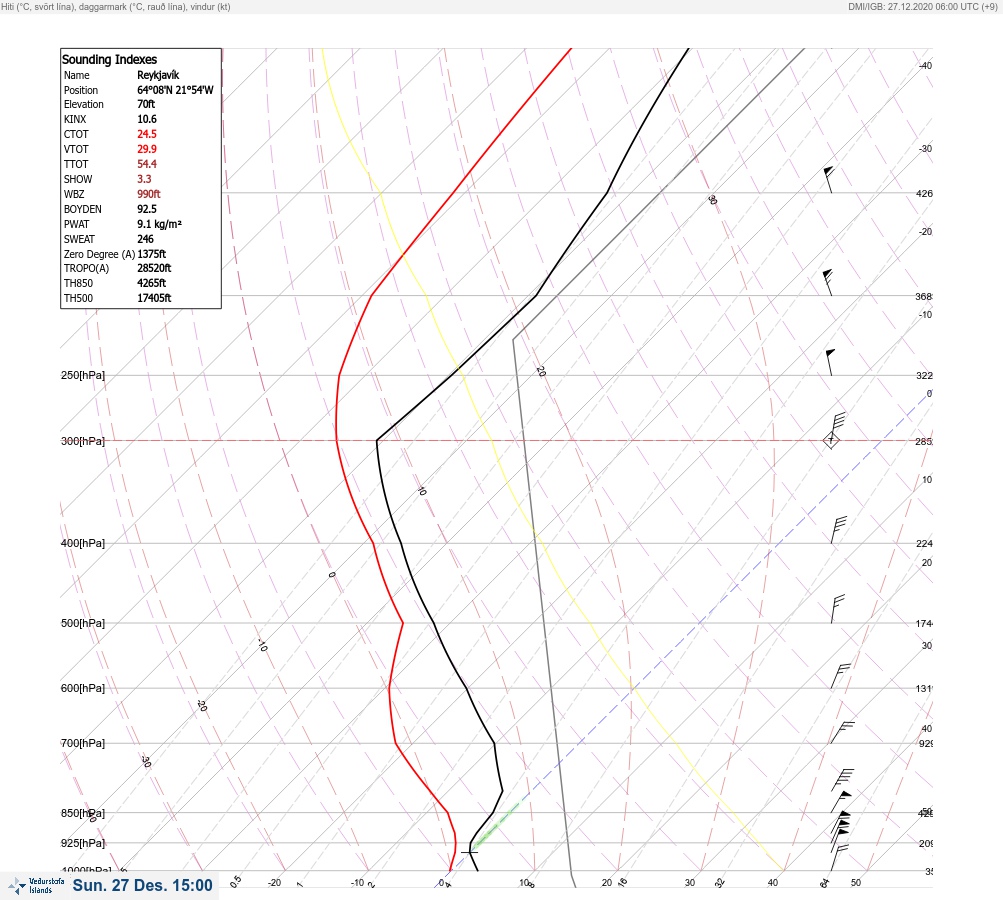The width and height of the screenshot is (1003, 900).
Task: Click the TH850 value 4265ft
Action: pos(152,283)
